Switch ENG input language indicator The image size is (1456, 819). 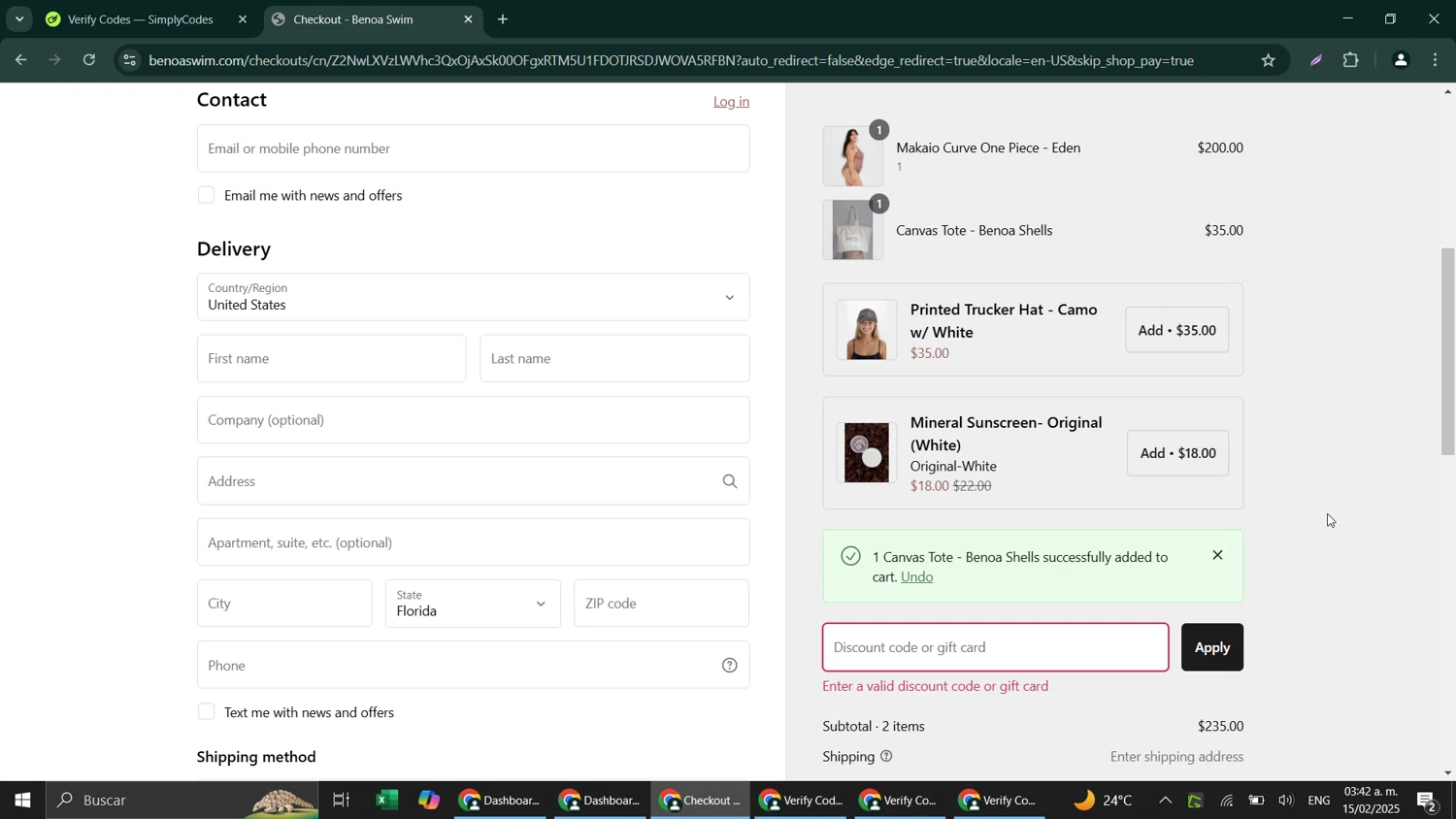[x=1319, y=801]
